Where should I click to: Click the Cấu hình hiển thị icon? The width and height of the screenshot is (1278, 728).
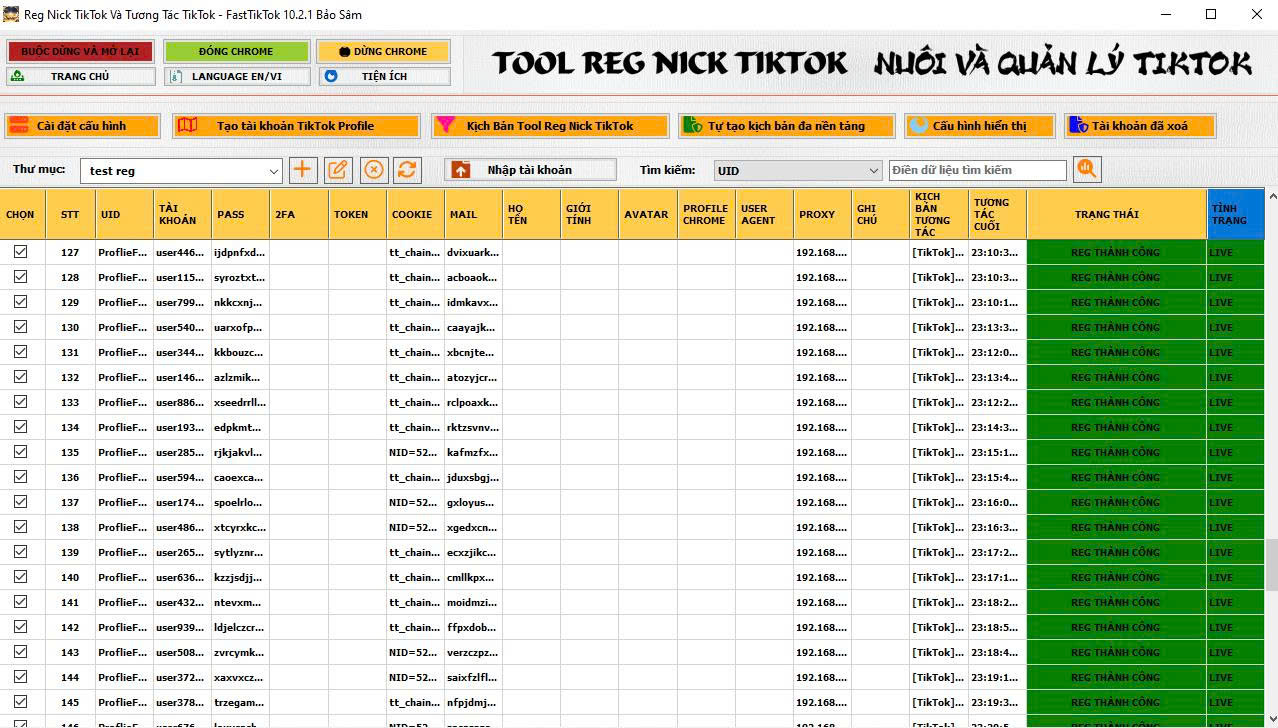[918, 126]
